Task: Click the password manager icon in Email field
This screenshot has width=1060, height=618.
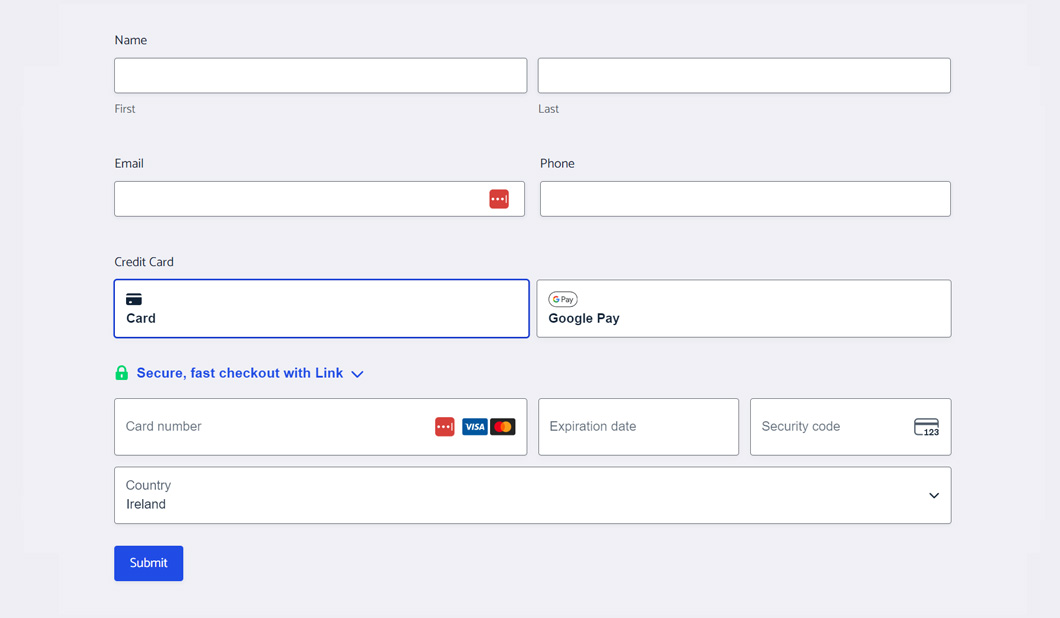Action: click(x=499, y=199)
